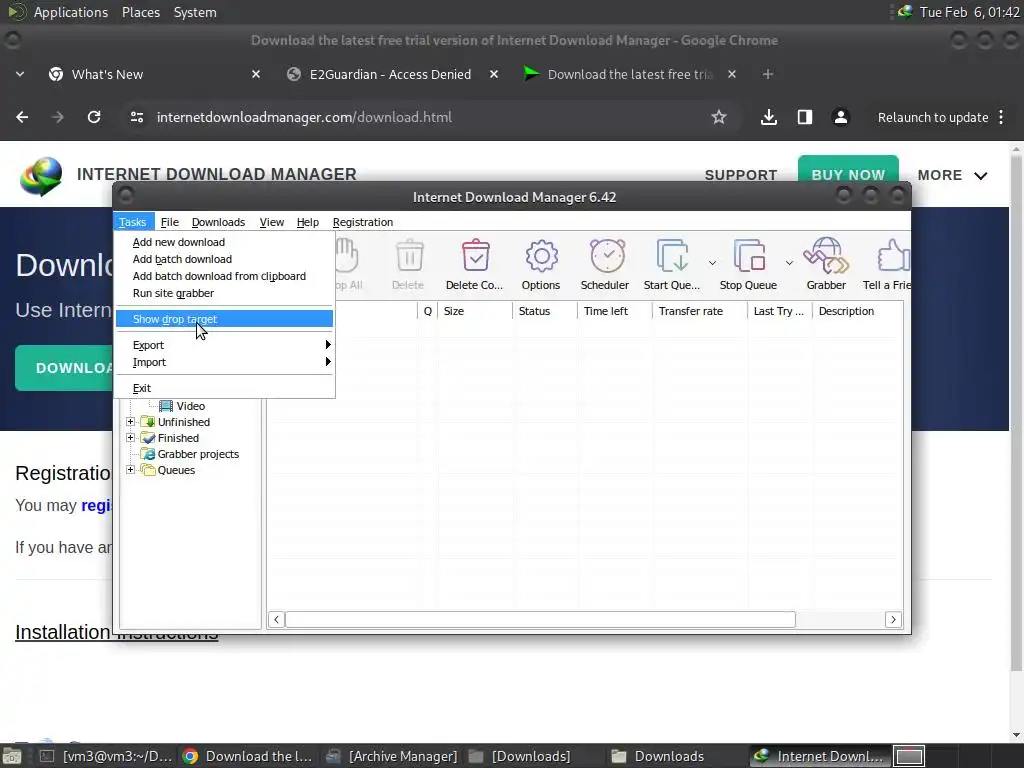The height and width of the screenshot is (768, 1024).
Task: Open Chrome three-dot menu
Action: point(1001,117)
